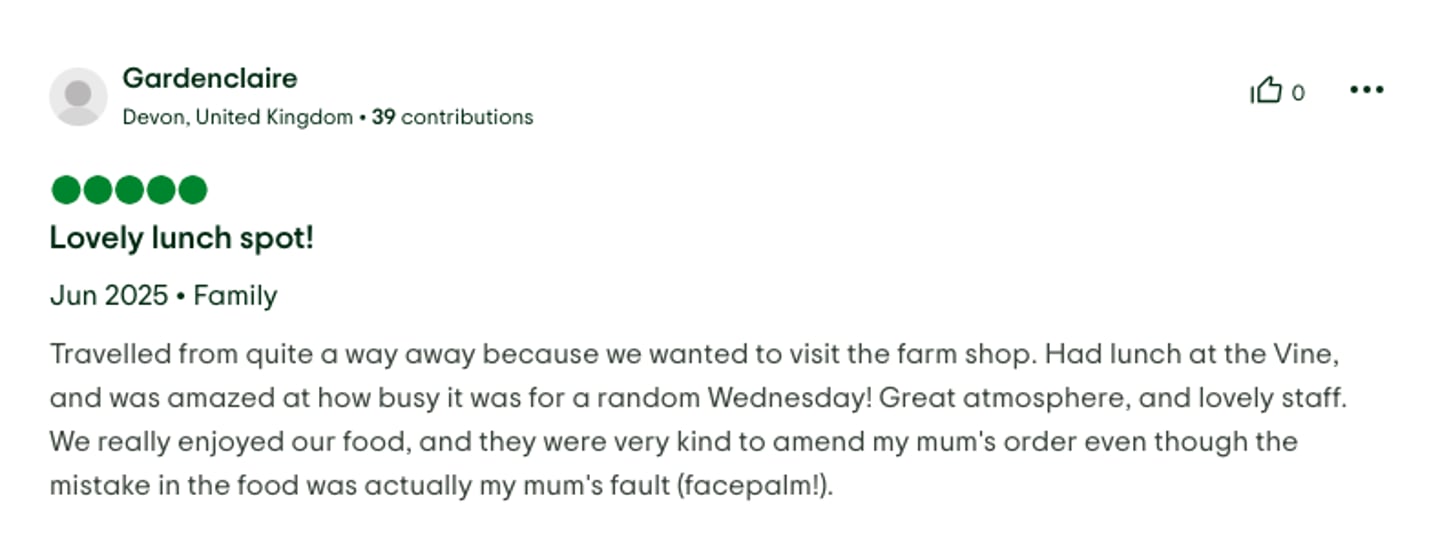1440x553 pixels.
Task: Click the fourth green rating bubble
Action: (160, 189)
